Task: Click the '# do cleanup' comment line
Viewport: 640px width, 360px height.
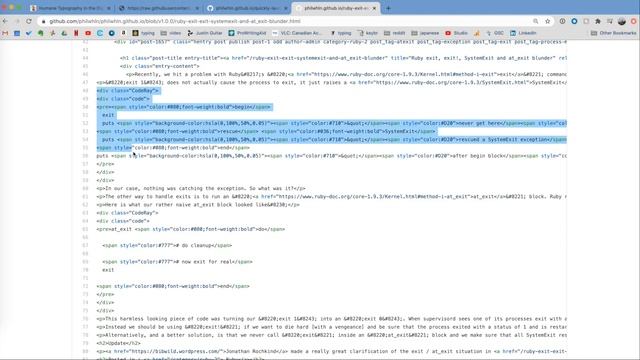Action: click(167, 245)
